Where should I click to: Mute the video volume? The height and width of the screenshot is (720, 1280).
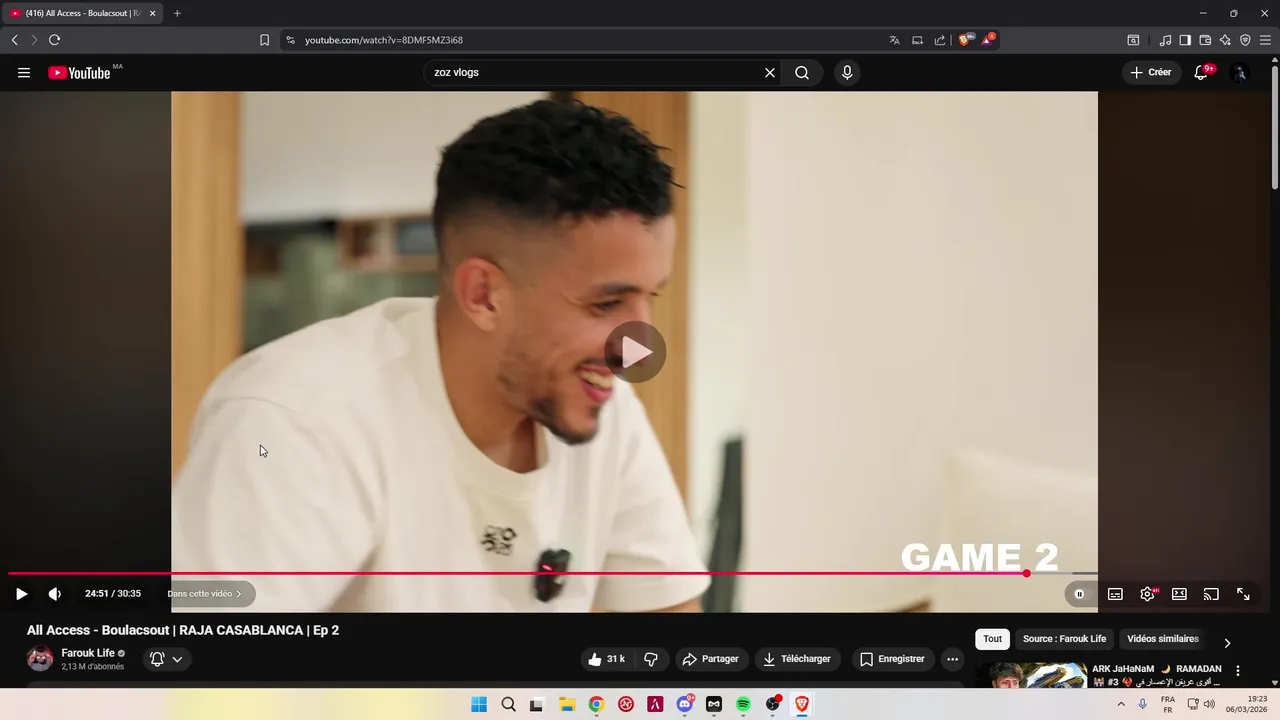click(x=55, y=594)
